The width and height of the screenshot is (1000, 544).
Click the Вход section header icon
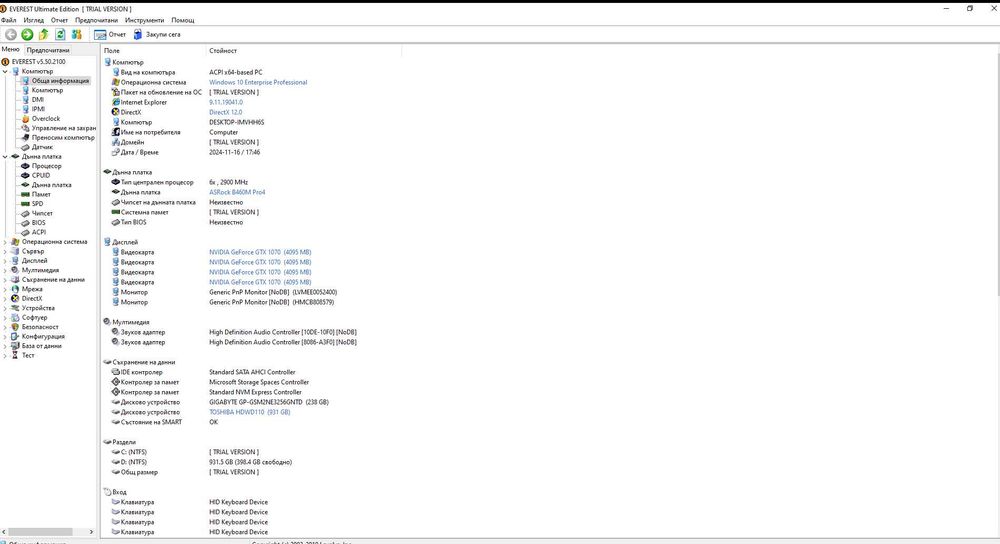coord(107,492)
